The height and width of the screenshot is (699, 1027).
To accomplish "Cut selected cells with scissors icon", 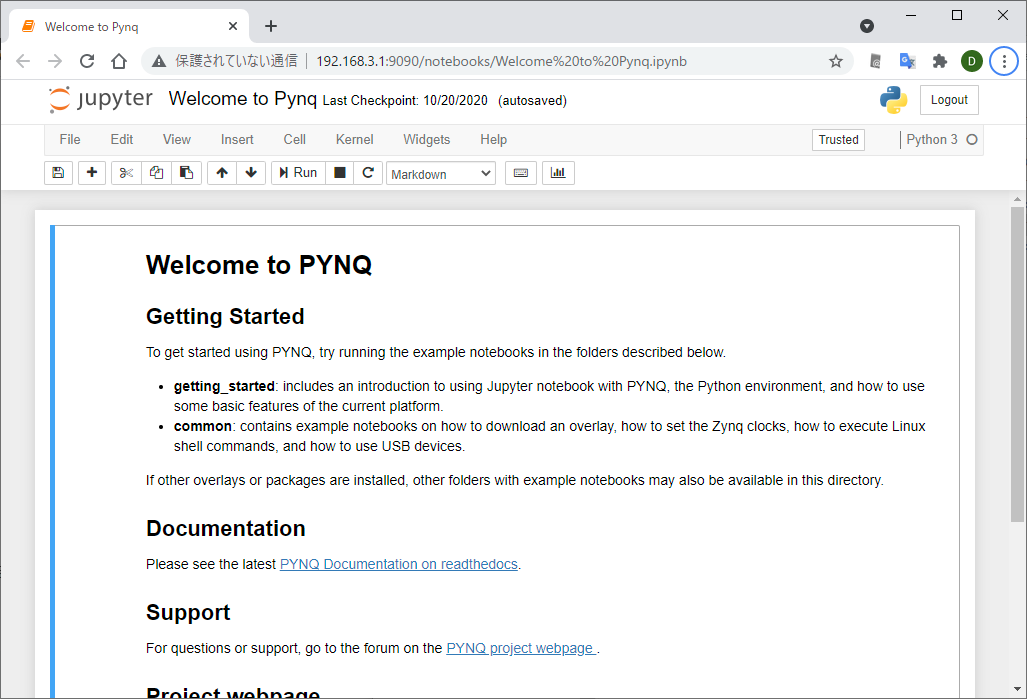I will click(126, 173).
